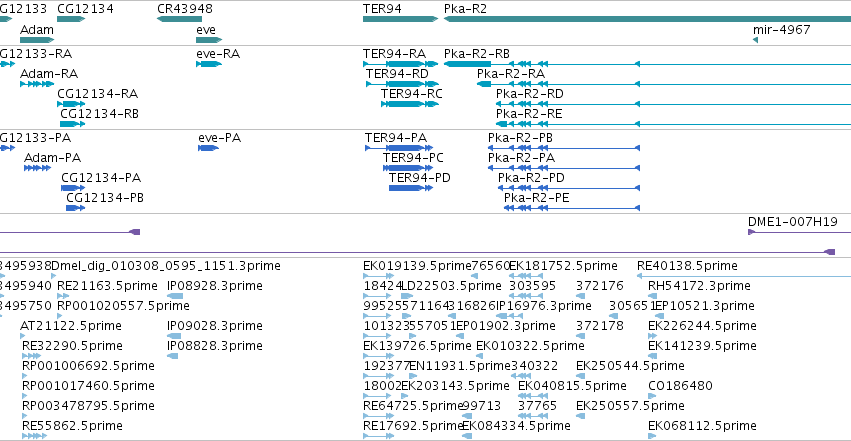This screenshot has height=441, width=851.
Task: Open the TER94 gene feature
Action: (401, 19)
